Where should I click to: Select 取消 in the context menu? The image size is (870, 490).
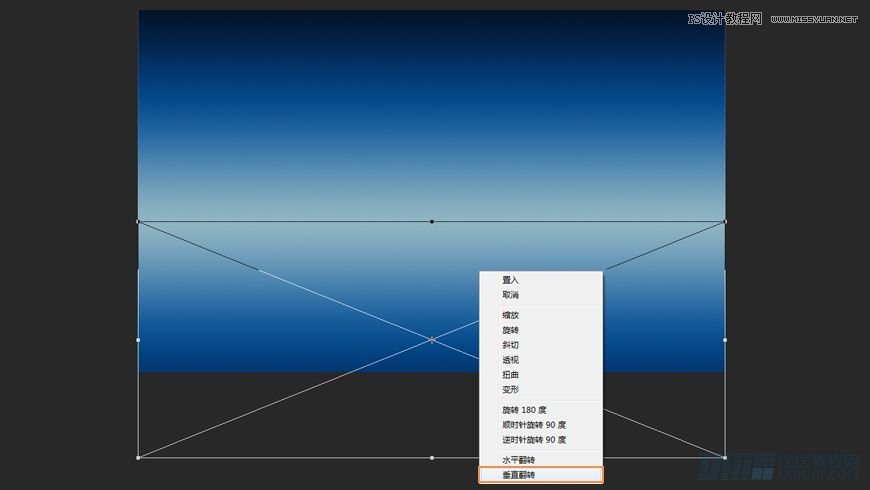coord(511,295)
